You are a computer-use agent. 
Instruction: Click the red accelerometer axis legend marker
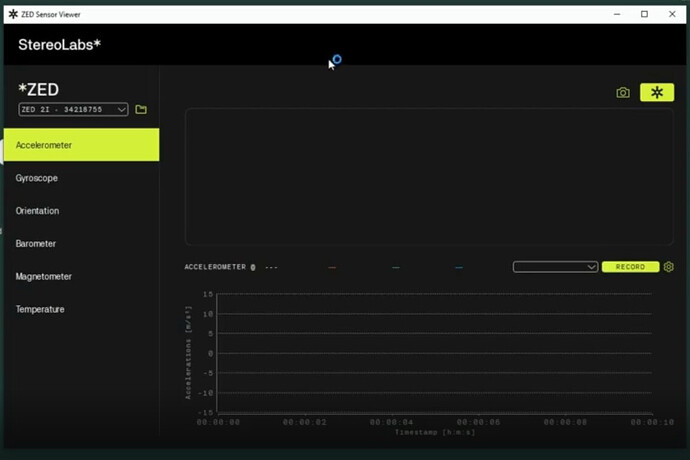coord(332,268)
